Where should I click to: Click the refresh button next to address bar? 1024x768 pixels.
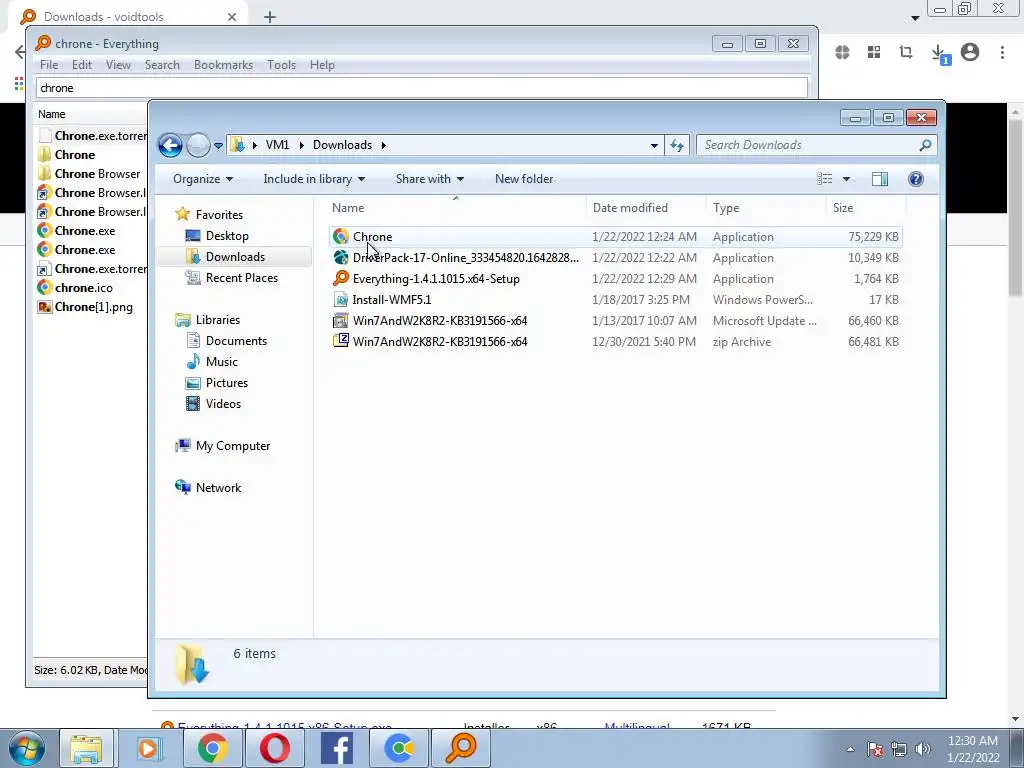[x=677, y=145]
